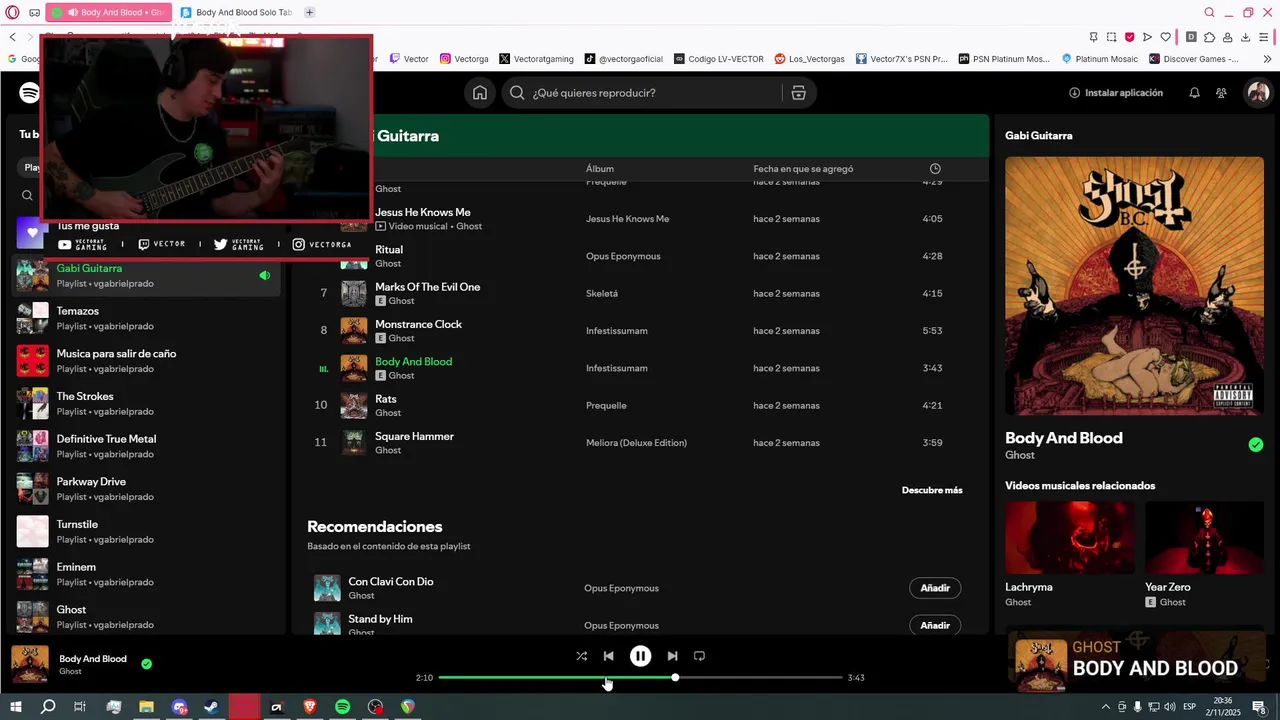Add Con Clavi Con Dio with Añadir
Screen dimensions: 1280x720
(x=935, y=588)
